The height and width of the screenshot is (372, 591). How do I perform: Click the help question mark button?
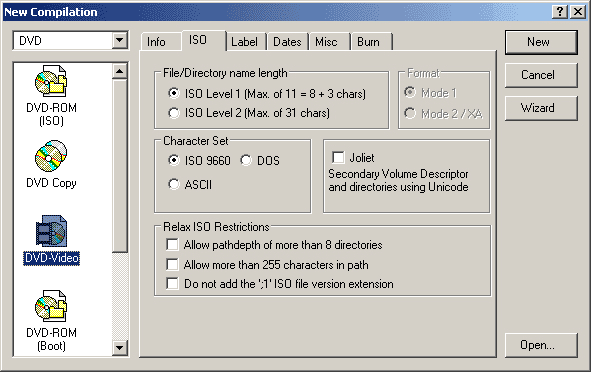coord(560,12)
